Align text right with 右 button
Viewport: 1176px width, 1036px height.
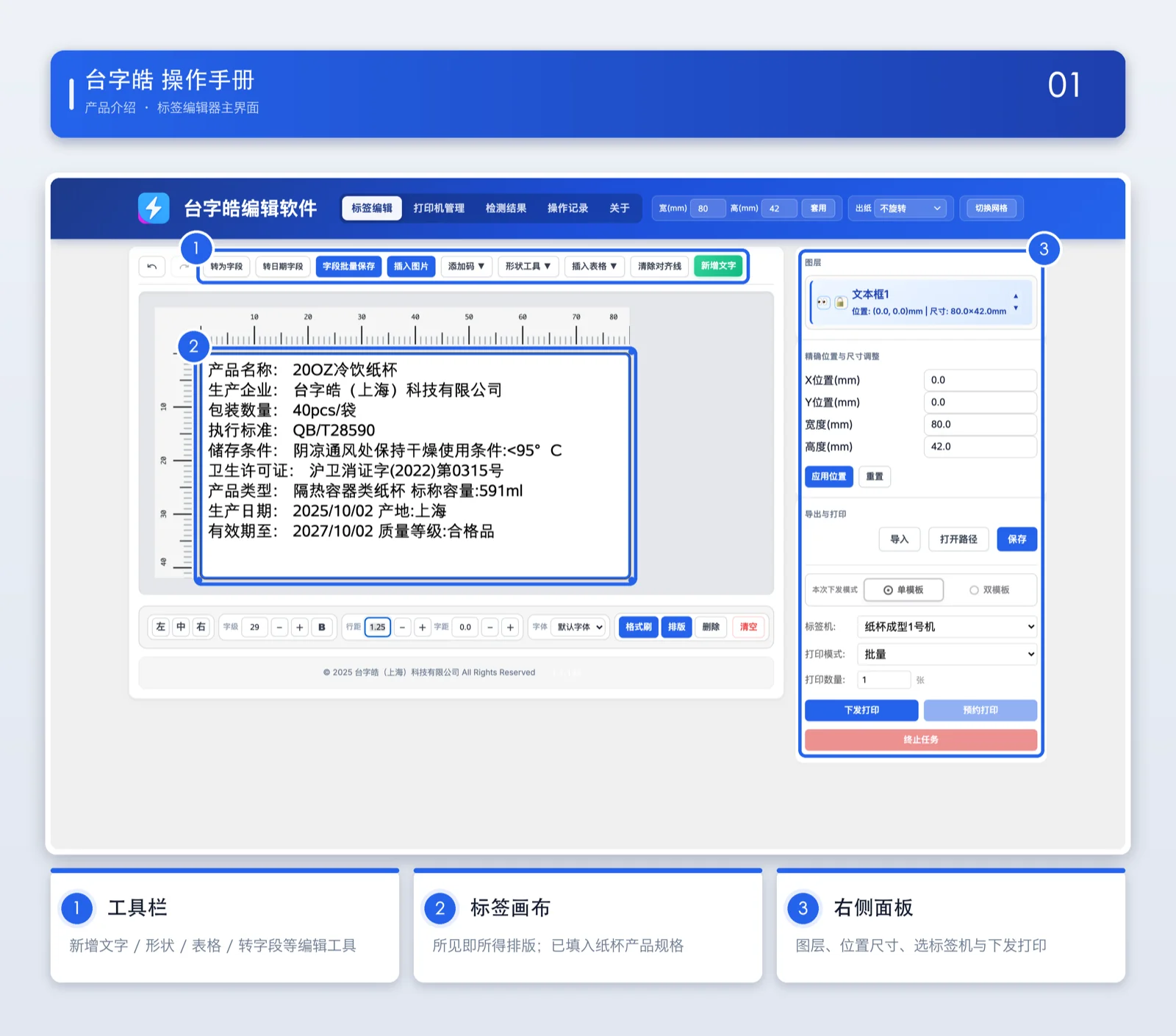[201, 627]
